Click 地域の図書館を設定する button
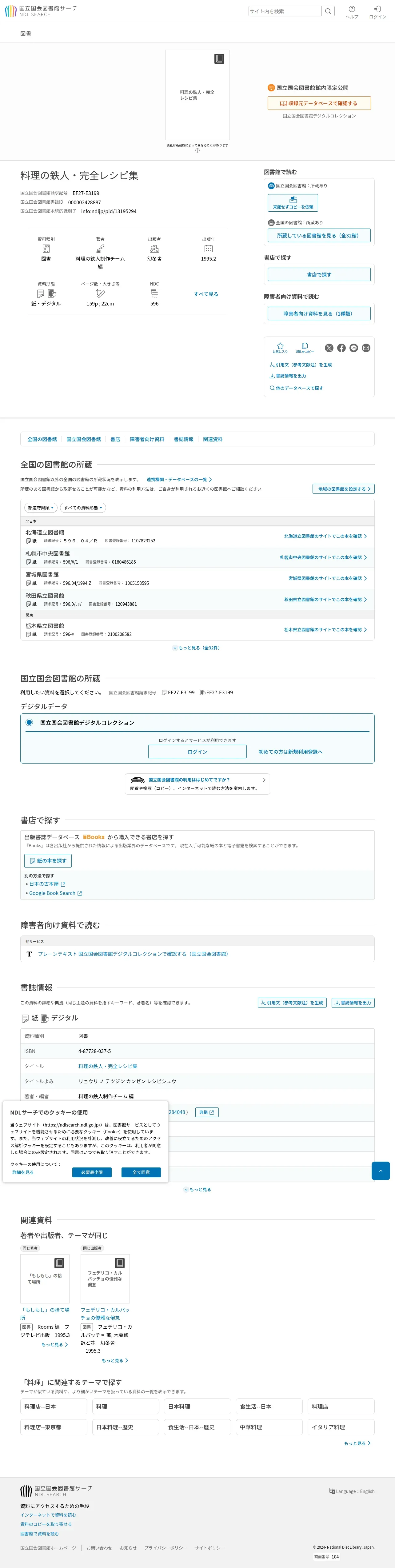Viewport: 395px width, 1568px height. [x=343, y=489]
